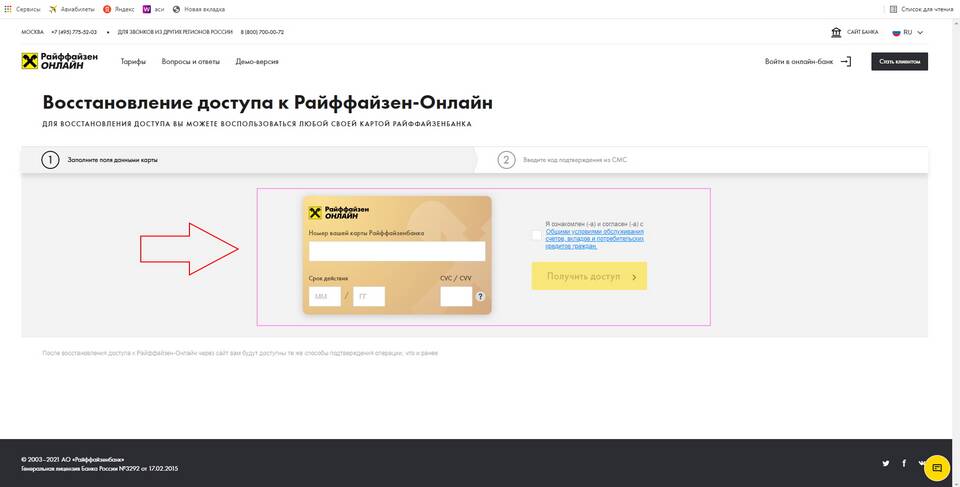Open the Авиабилеты bookmark with plane icon
This screenshot has width=960, height=487.
(x=72, y=9)
